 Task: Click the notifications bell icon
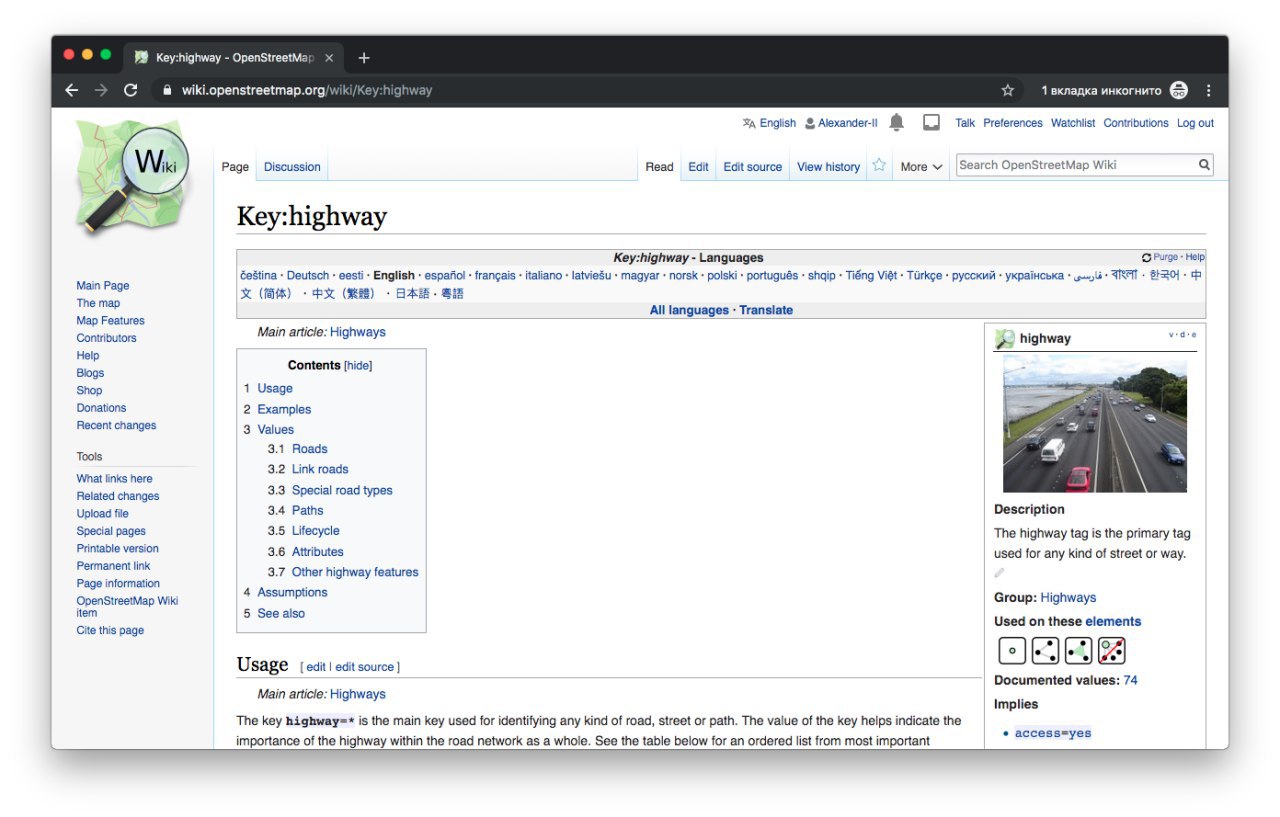pos(896,123)
